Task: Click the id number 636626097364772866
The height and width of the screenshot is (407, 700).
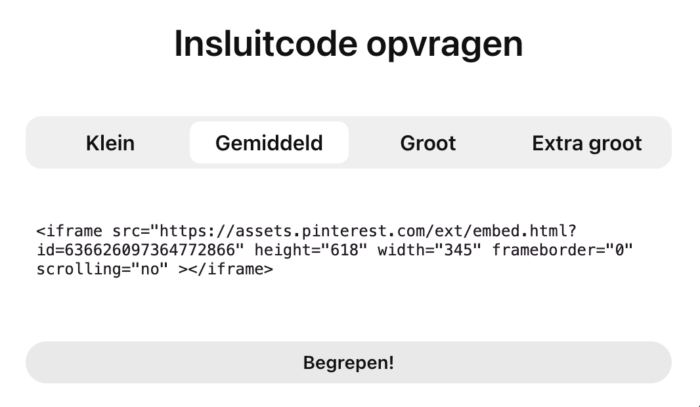Action: [x=155, y=249]
